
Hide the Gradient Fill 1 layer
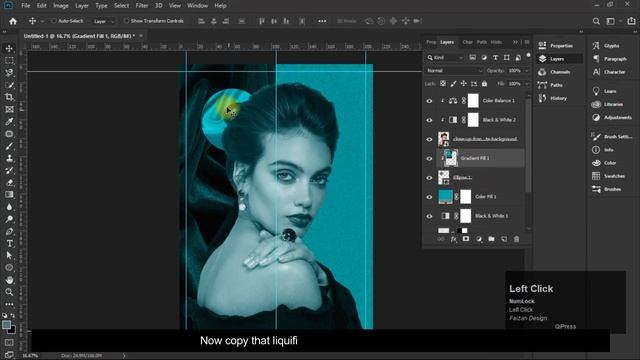(x=429, y=158)
